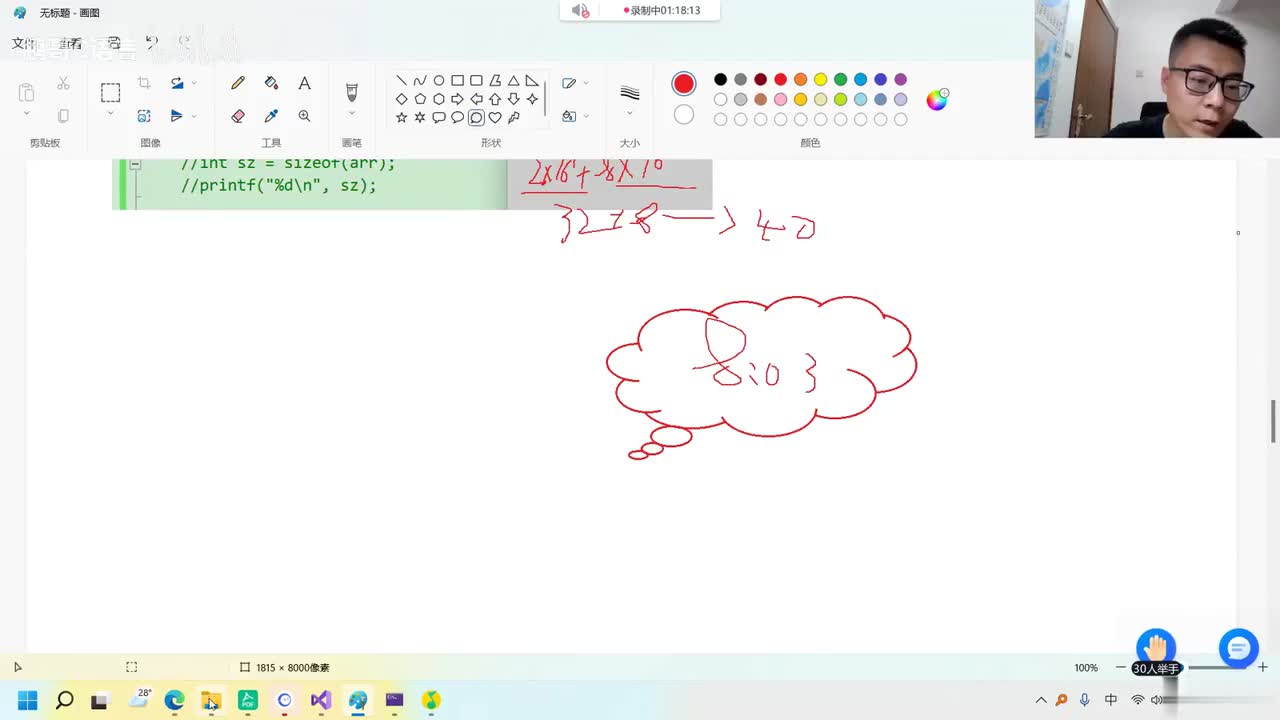Click the Rotate image icon

tap(177, 83)
